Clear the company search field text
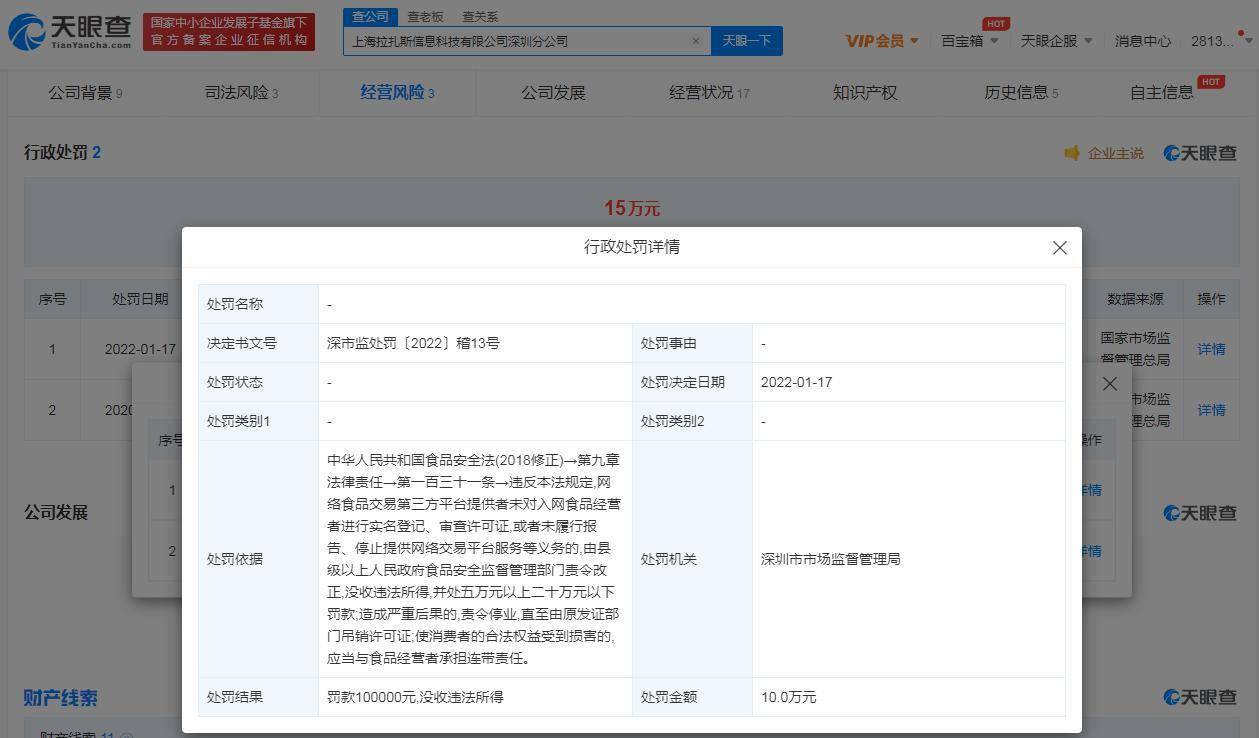 pyautogui.click(x=696, y=41)
